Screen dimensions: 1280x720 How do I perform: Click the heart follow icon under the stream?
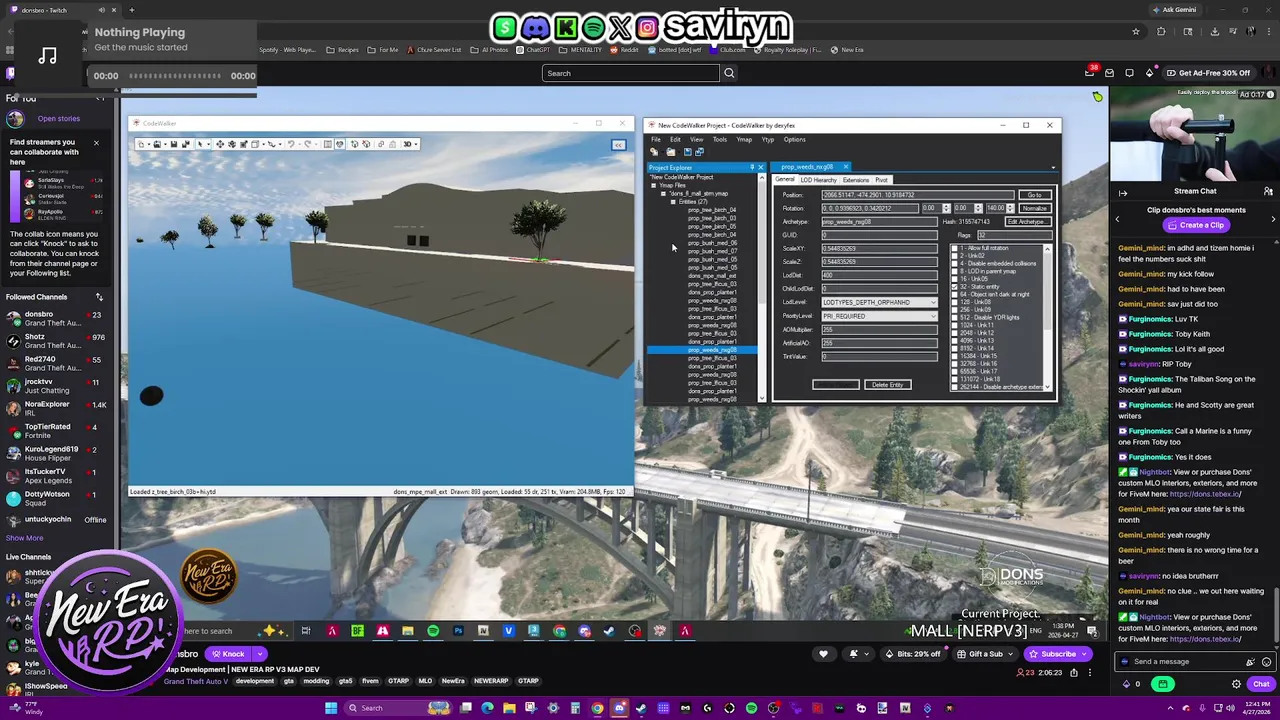823,654
